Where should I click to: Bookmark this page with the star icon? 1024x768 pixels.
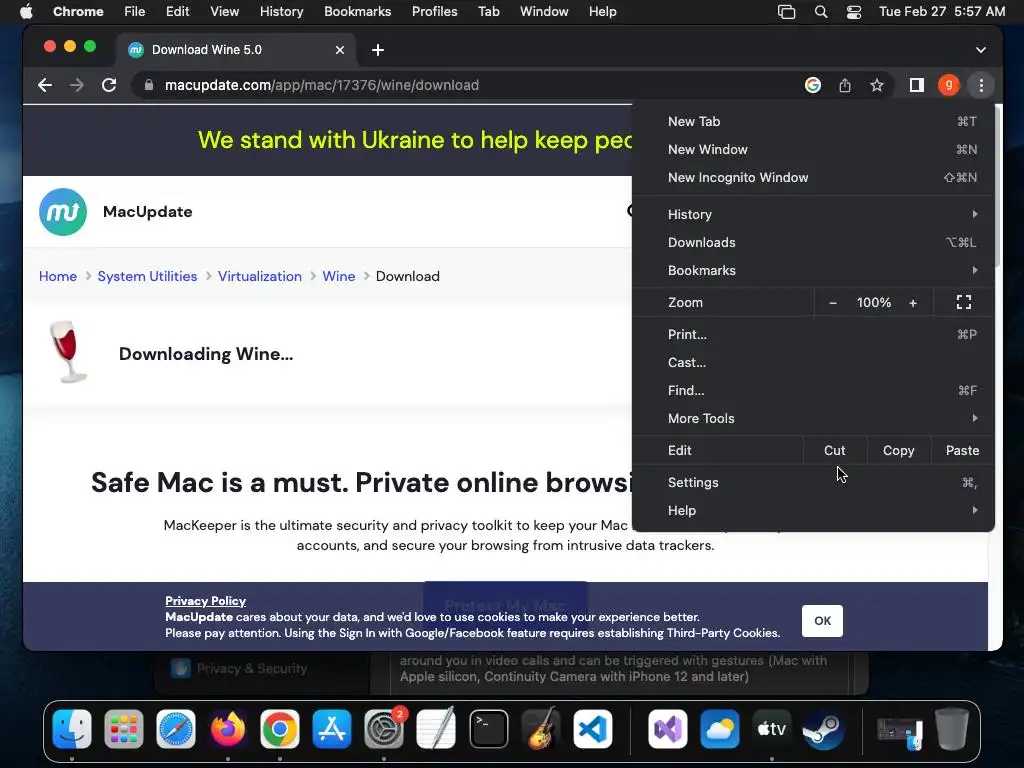pos(876,85)
